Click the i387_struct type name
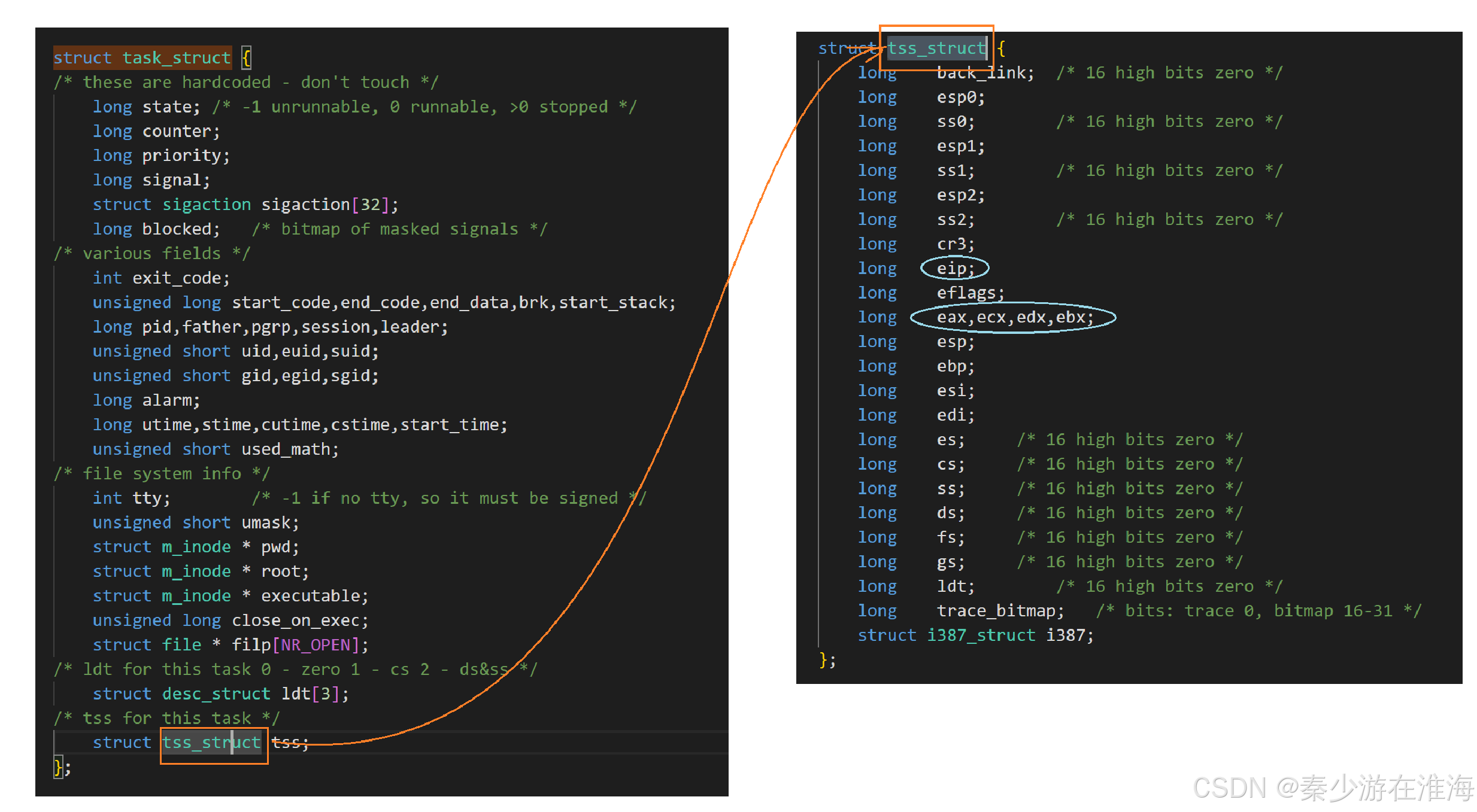 point(981,635)
